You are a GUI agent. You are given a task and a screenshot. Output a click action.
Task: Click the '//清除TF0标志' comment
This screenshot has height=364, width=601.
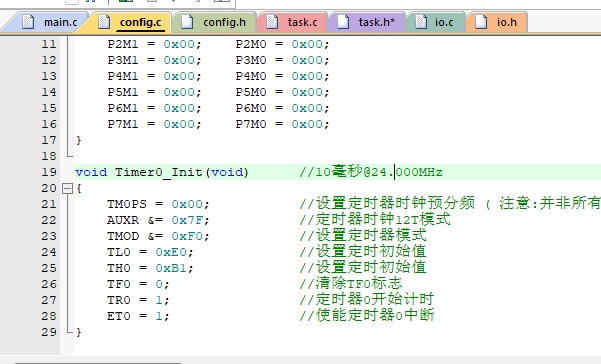coord(351,284)
